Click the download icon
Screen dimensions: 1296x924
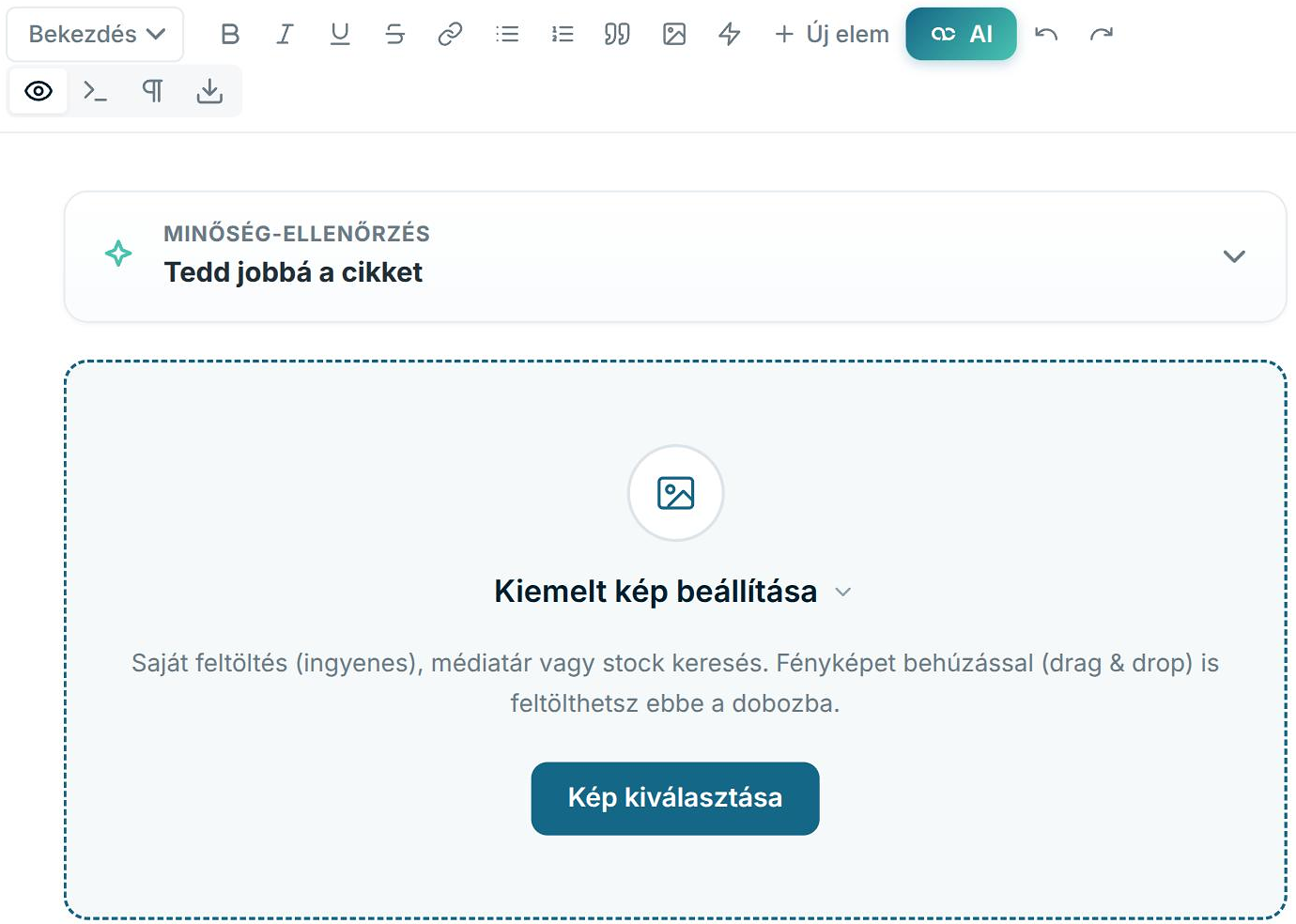point(209,91)
